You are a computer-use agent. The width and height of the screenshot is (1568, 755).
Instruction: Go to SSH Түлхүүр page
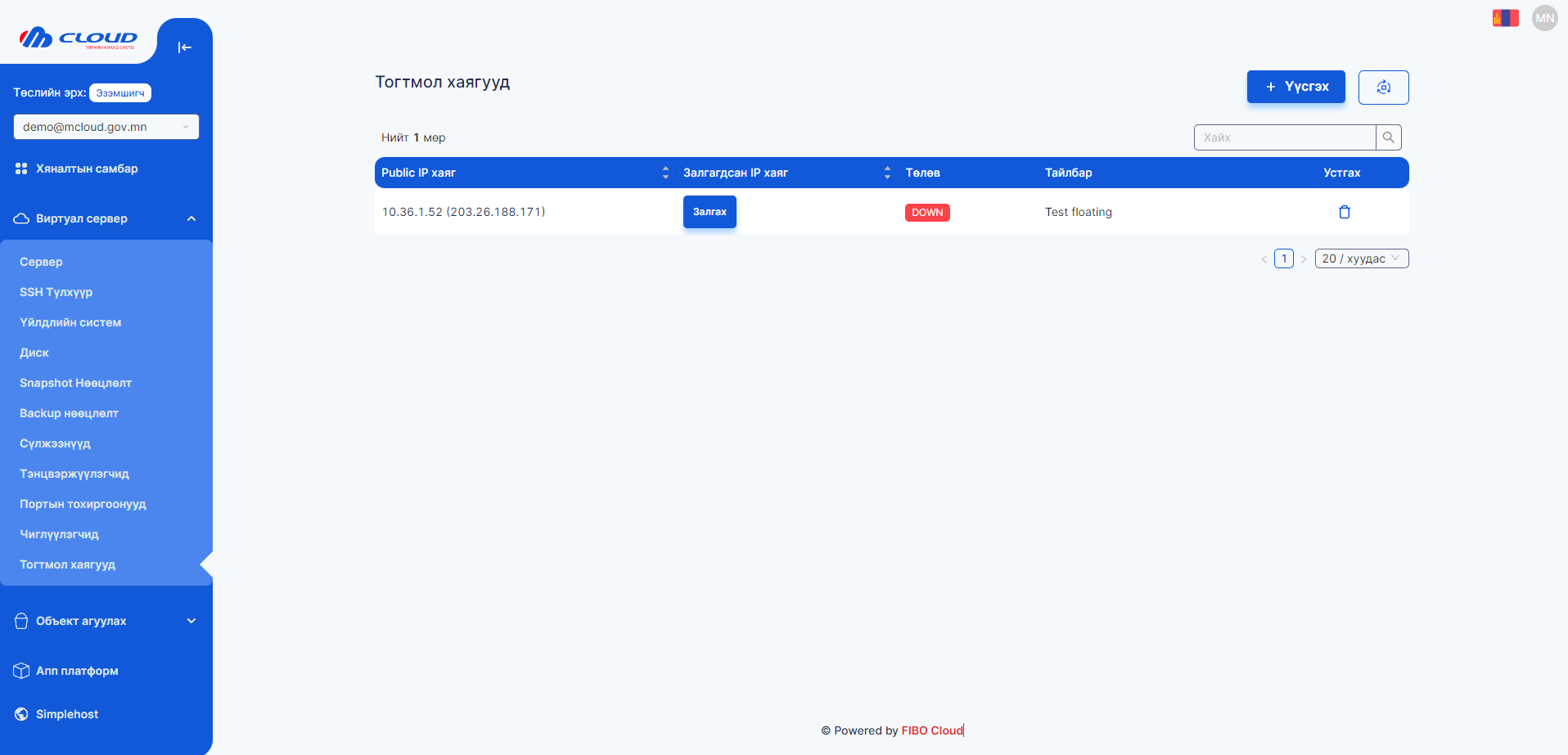tap(56, 292)
